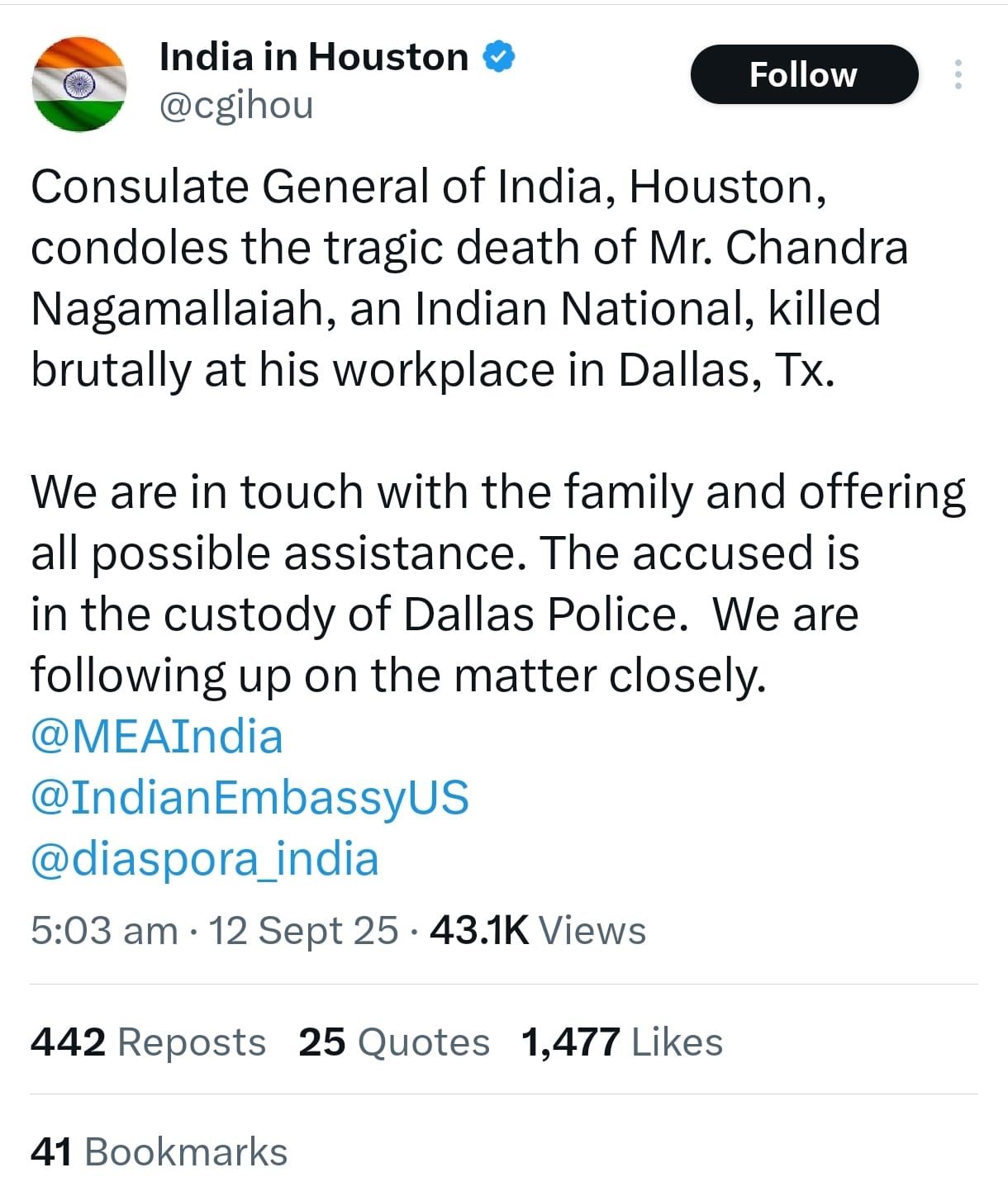
Task: Open the three-dot more options menu
Action: click(x=958, y=74)
